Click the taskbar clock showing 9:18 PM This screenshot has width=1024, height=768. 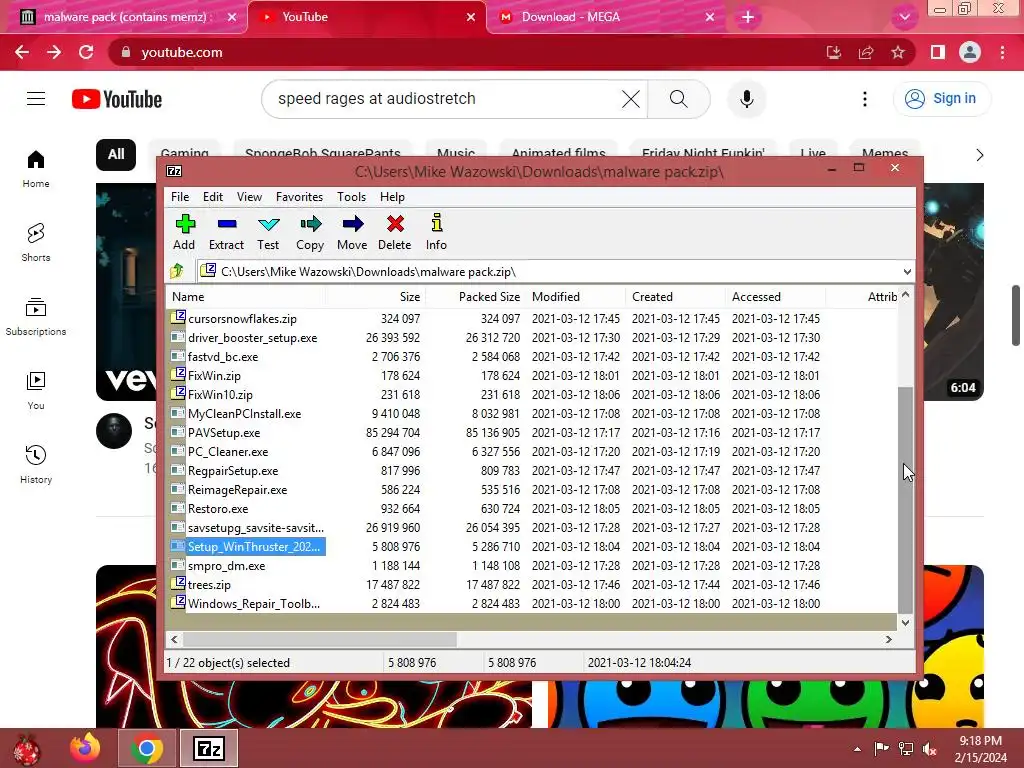(x=980, y=749)
